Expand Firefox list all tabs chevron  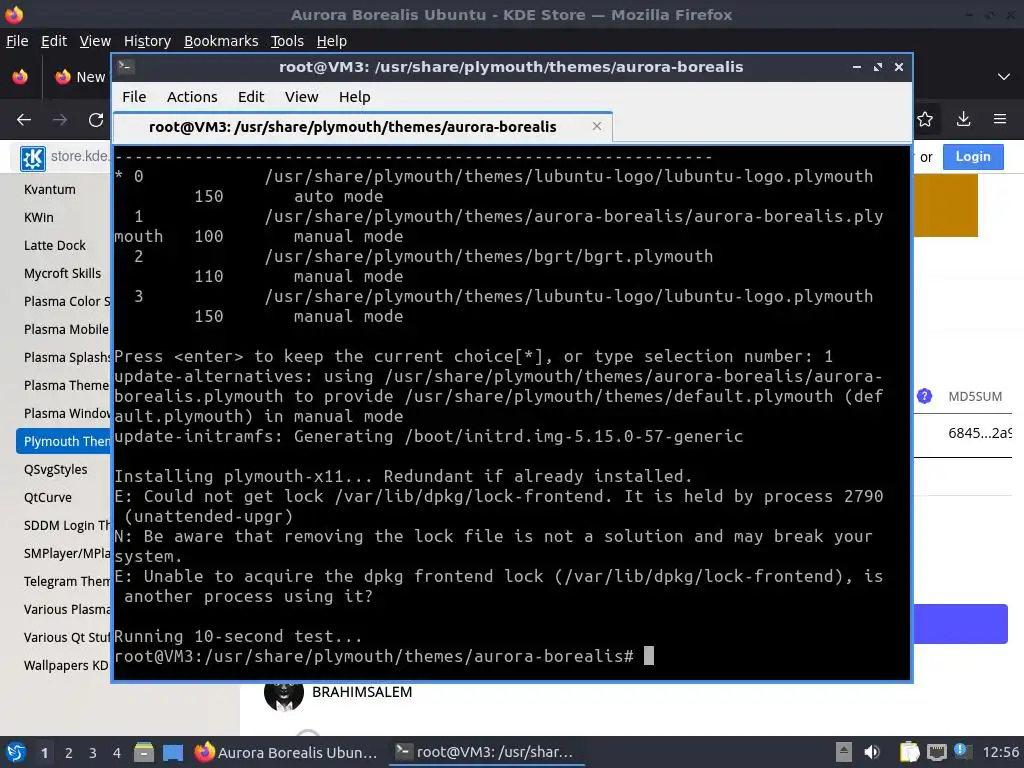point(1004,77)
